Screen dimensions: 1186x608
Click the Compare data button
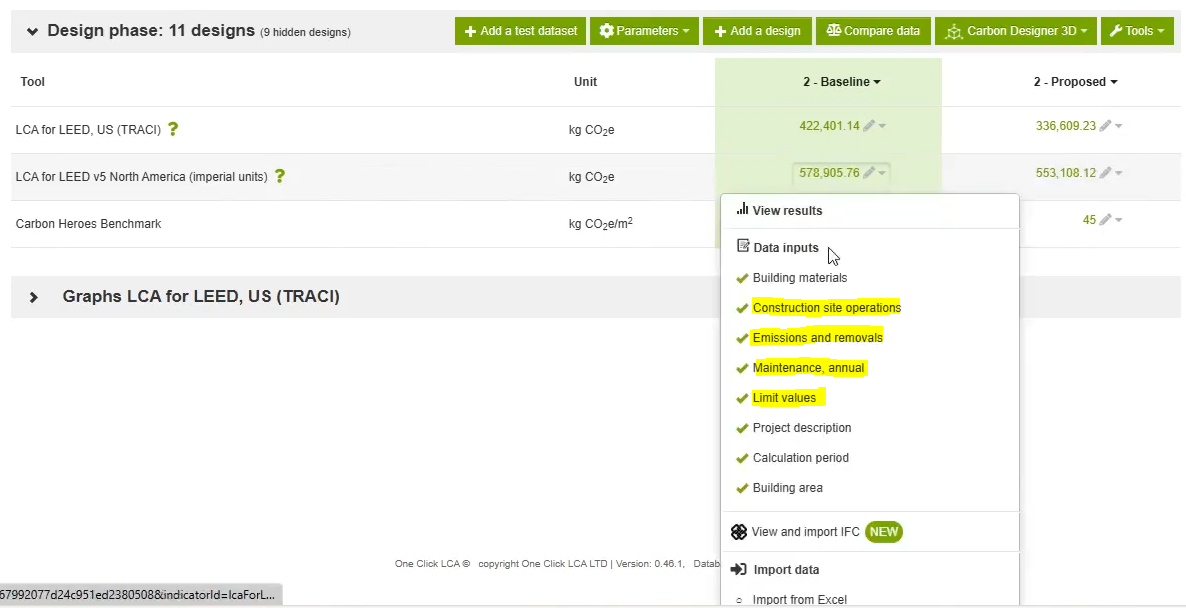873,30
